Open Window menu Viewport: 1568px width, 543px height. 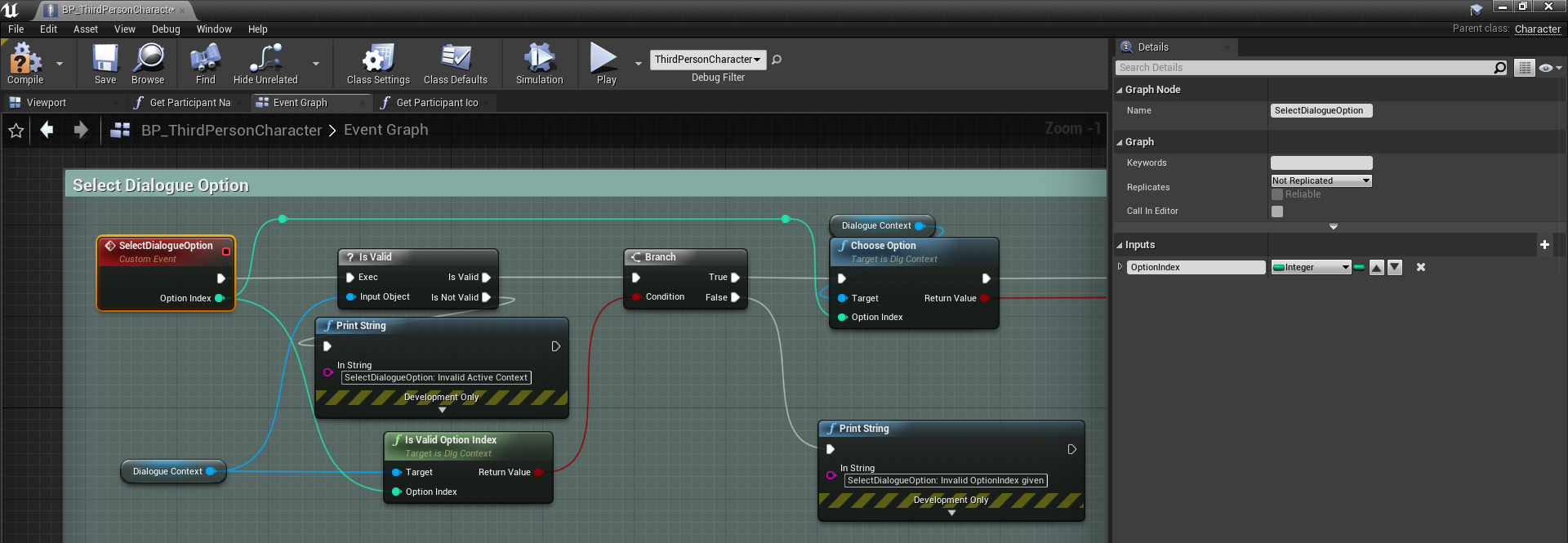click(214, 29)
